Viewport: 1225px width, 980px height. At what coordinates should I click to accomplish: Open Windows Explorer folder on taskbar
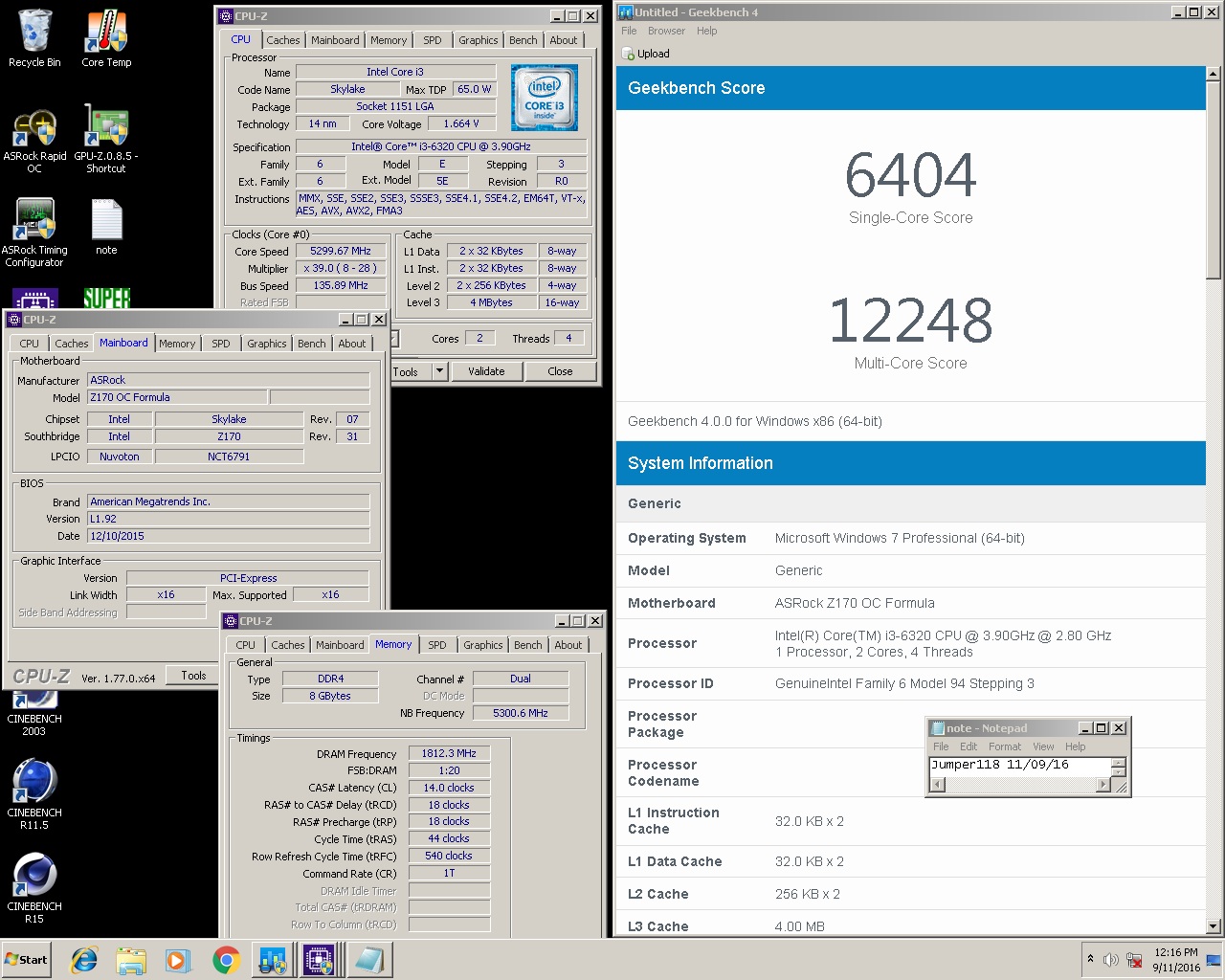click(131, 960)
